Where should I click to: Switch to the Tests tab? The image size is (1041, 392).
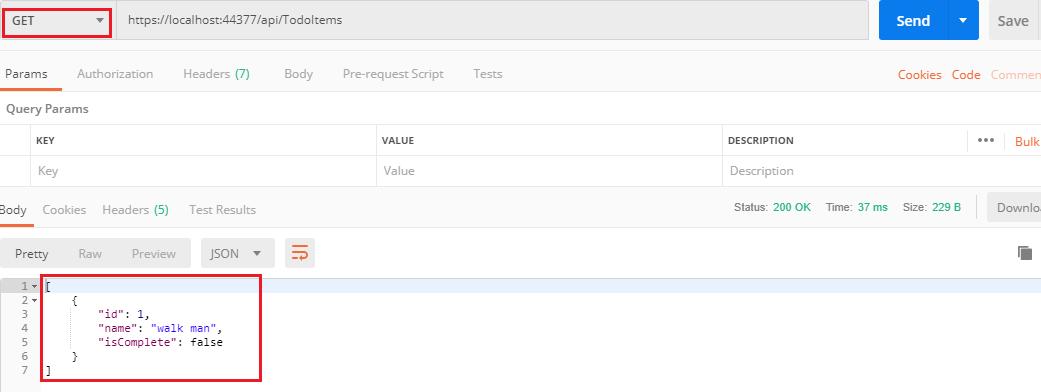point(487,74)
